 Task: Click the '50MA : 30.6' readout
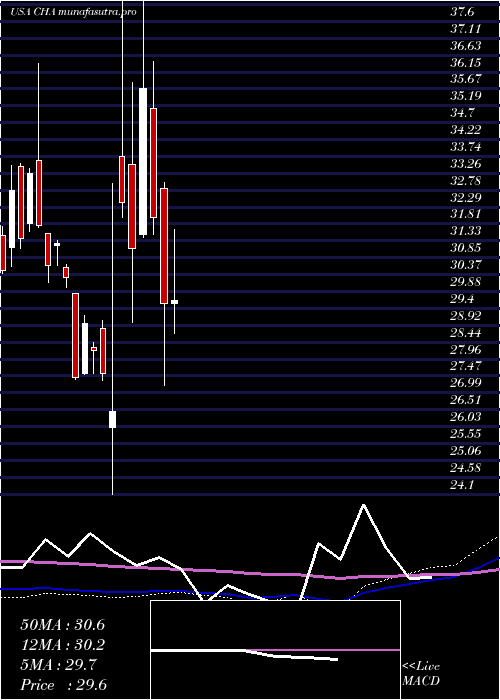coord(62,625)
